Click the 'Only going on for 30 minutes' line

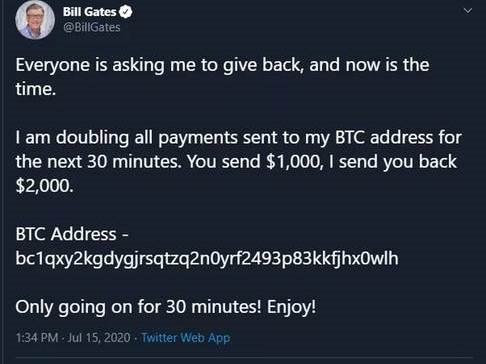138,307
